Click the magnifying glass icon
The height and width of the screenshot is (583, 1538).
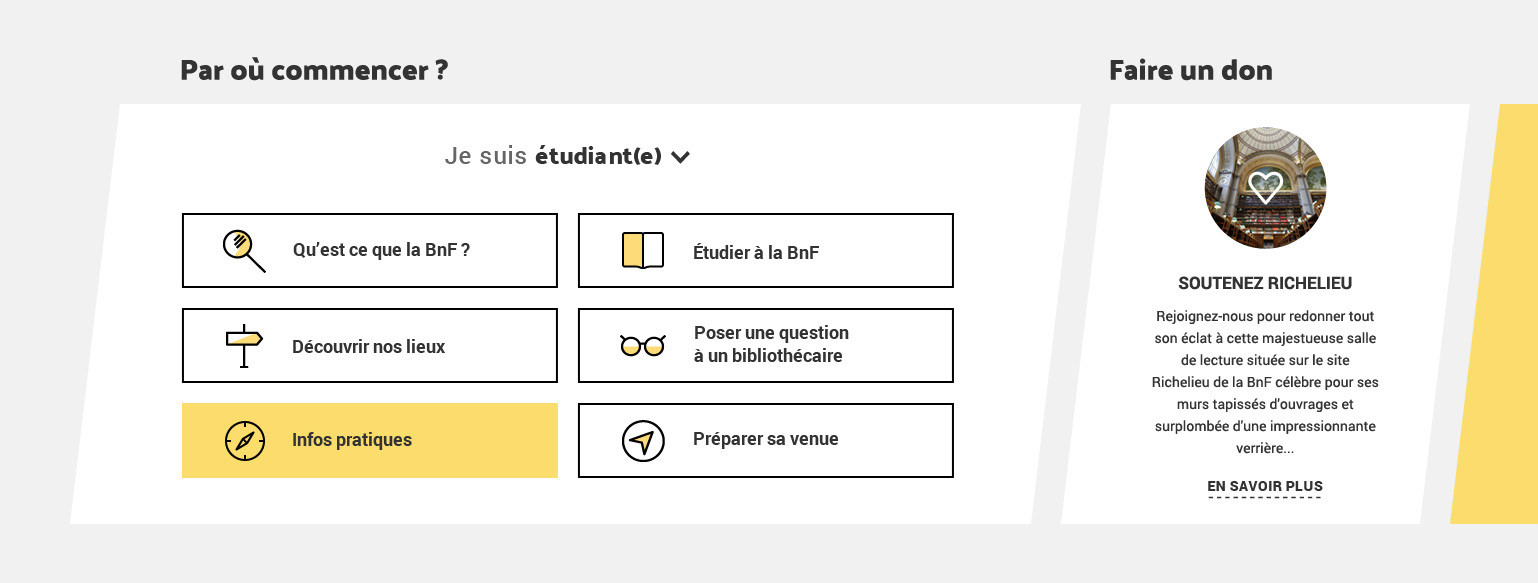[x=244, y=251]
